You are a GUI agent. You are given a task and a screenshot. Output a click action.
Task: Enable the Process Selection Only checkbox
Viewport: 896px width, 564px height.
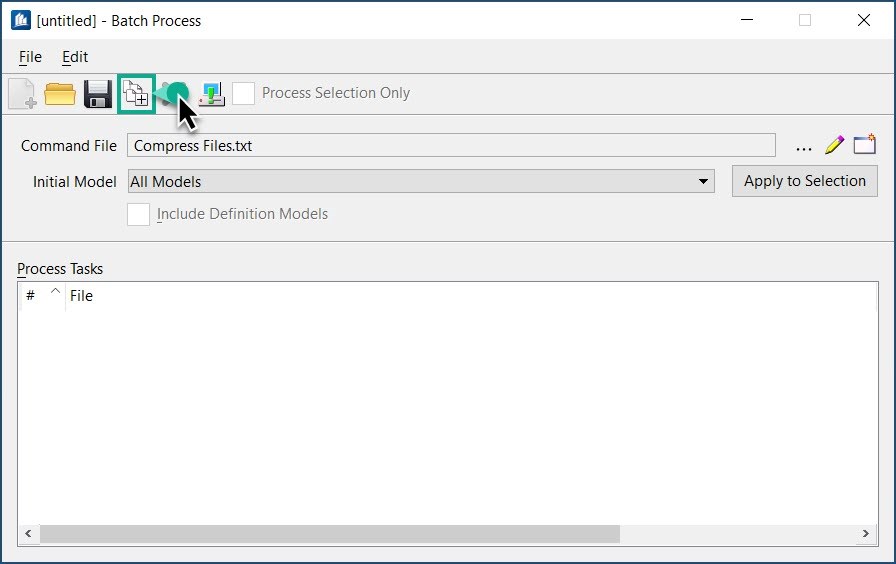click(243, 94)
